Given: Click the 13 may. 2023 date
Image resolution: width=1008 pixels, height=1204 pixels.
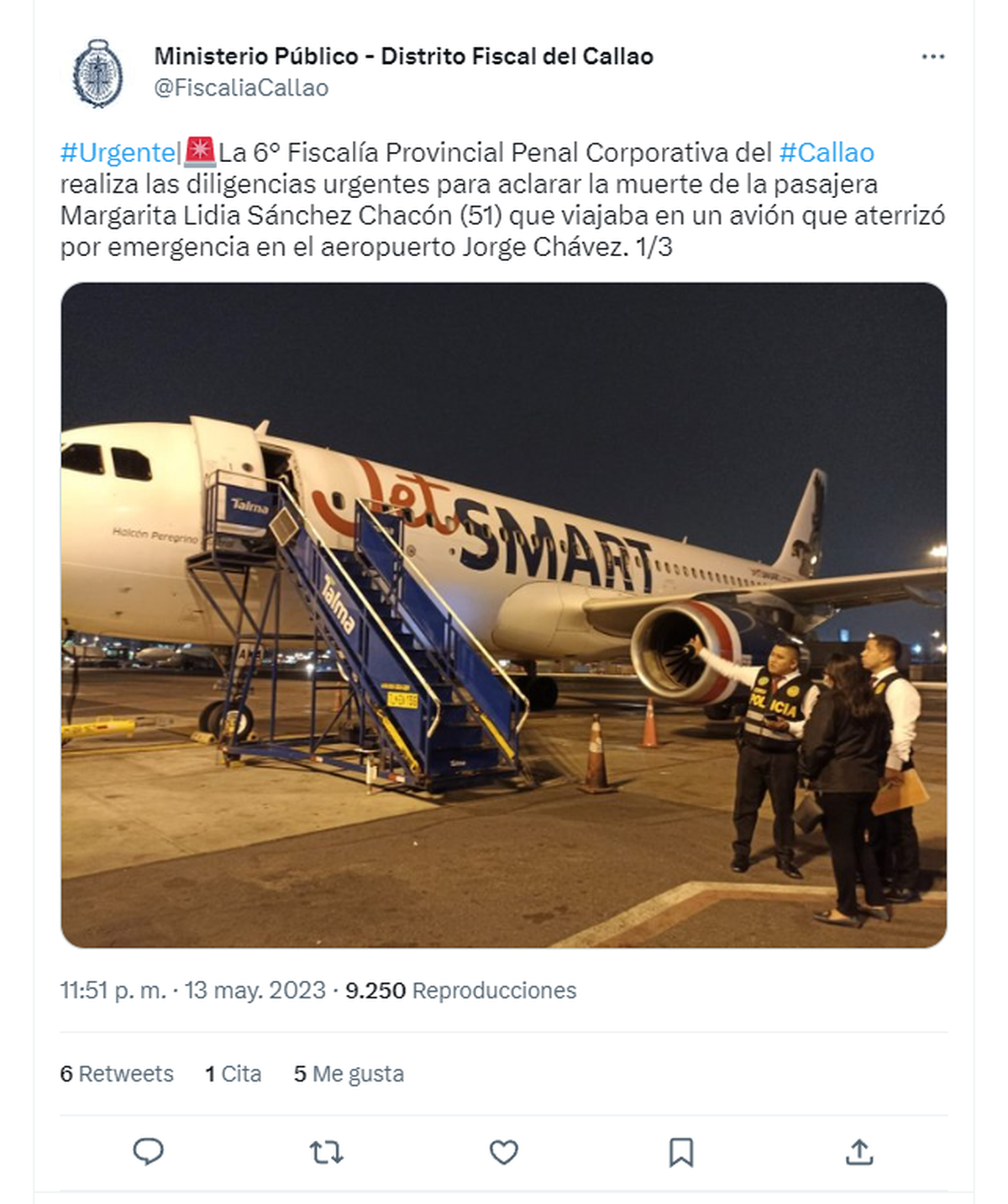Looking at the screenshot, I should click(255, 991).
